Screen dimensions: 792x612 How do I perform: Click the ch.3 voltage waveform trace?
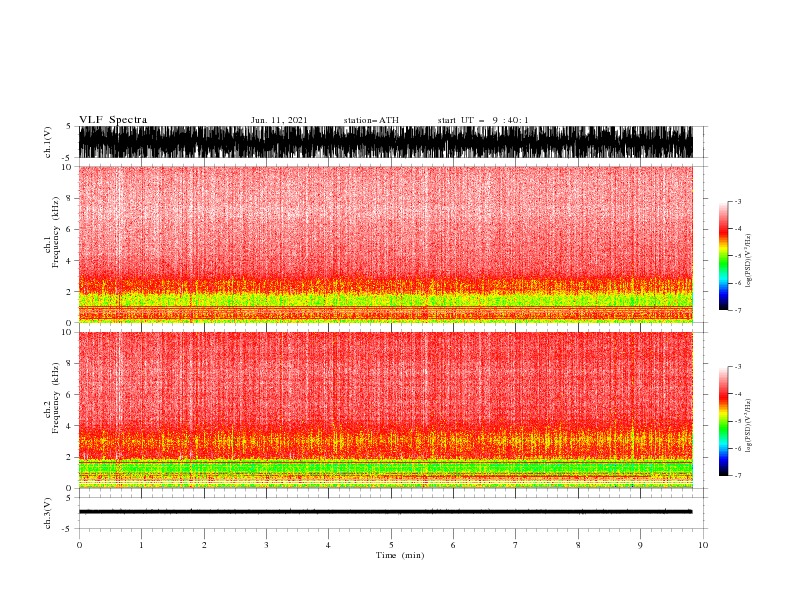click(386, 512)
